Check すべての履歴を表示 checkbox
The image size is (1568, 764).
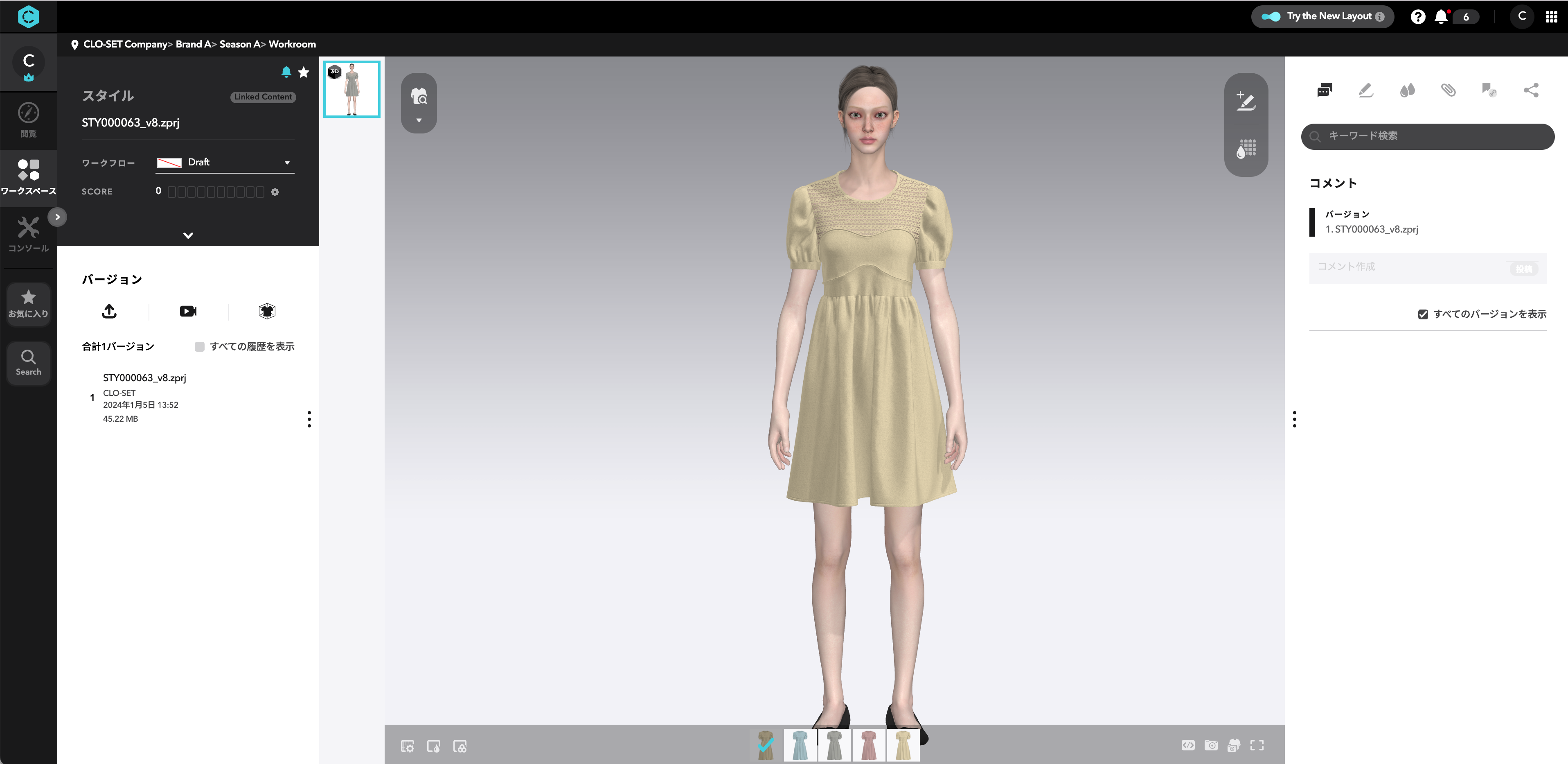[199, 346]
